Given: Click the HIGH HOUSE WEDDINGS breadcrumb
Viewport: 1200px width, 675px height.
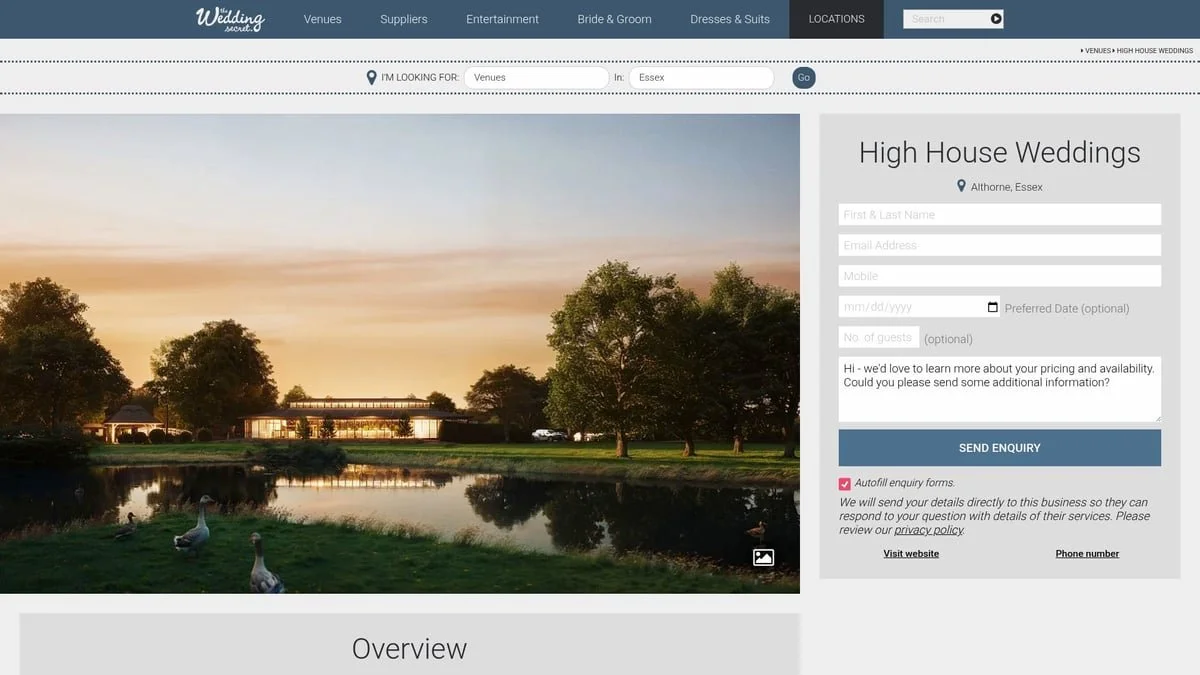Looking at the screenshot, I should 1155,50.
